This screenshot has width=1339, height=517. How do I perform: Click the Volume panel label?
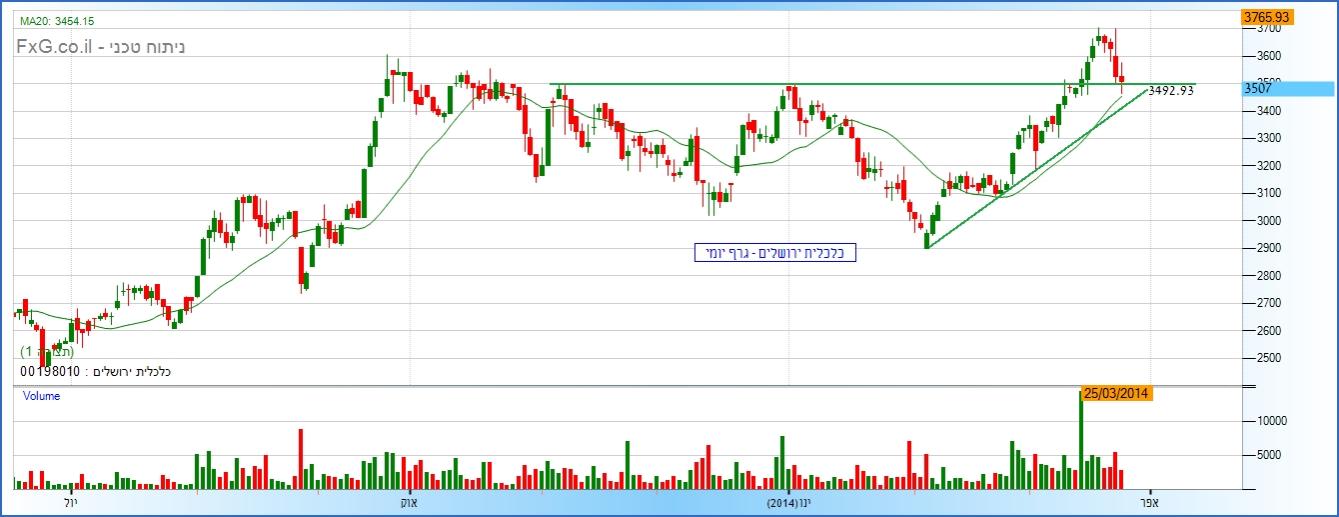tap(42, 396)
